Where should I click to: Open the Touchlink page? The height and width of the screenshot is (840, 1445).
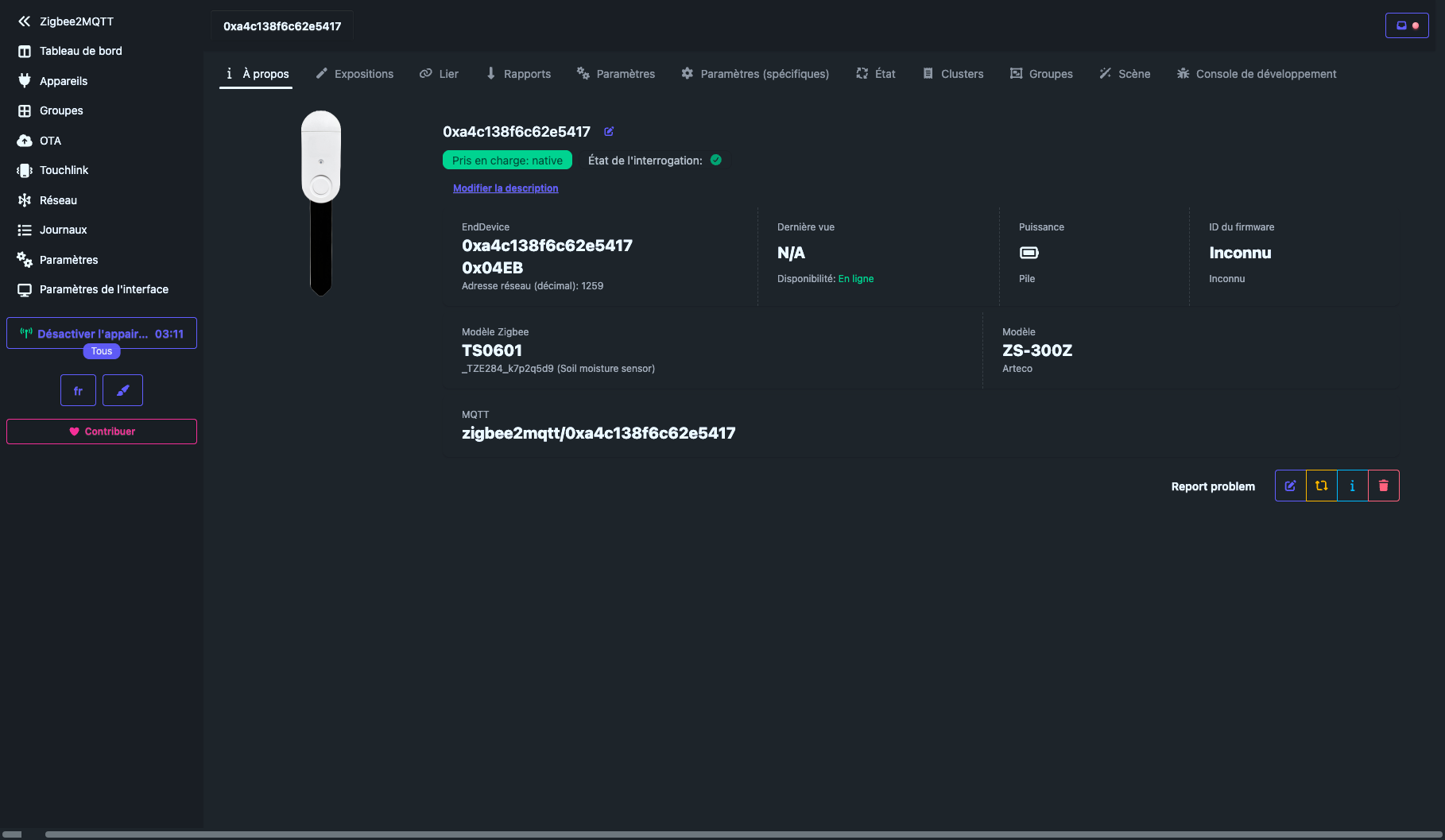pos(64,170)
